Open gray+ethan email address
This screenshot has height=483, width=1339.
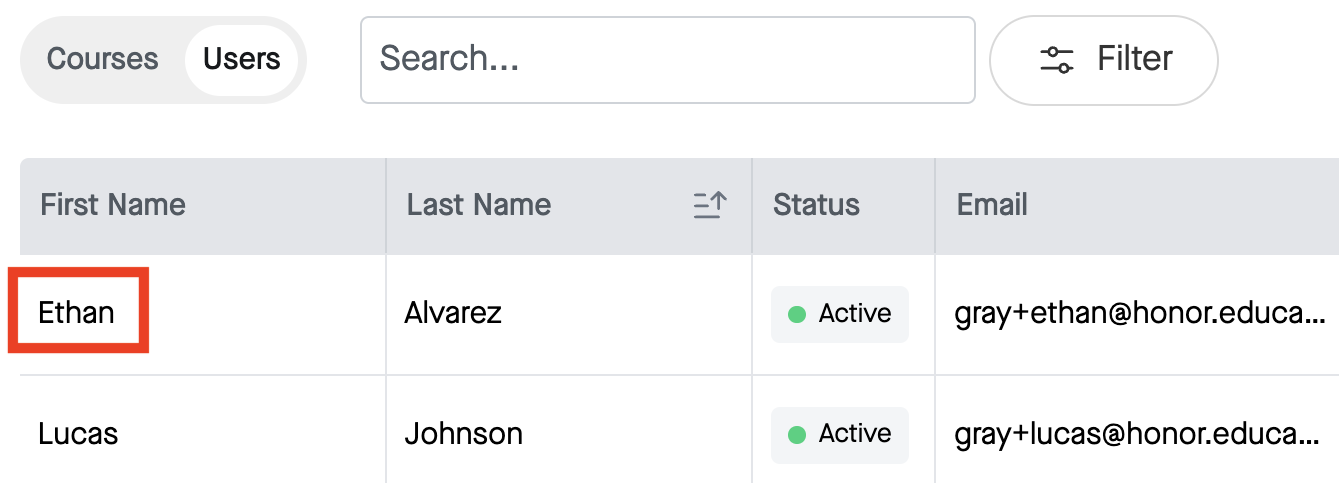(x=1140, y=315)
